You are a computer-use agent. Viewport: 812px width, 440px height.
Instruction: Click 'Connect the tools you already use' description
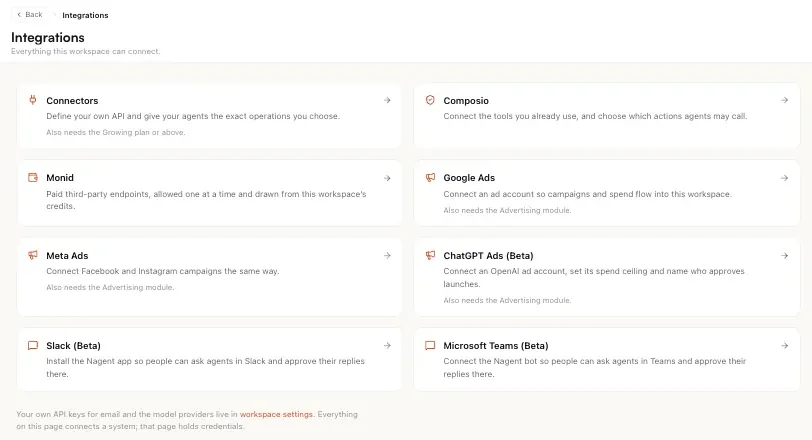(x=595, y=116)
